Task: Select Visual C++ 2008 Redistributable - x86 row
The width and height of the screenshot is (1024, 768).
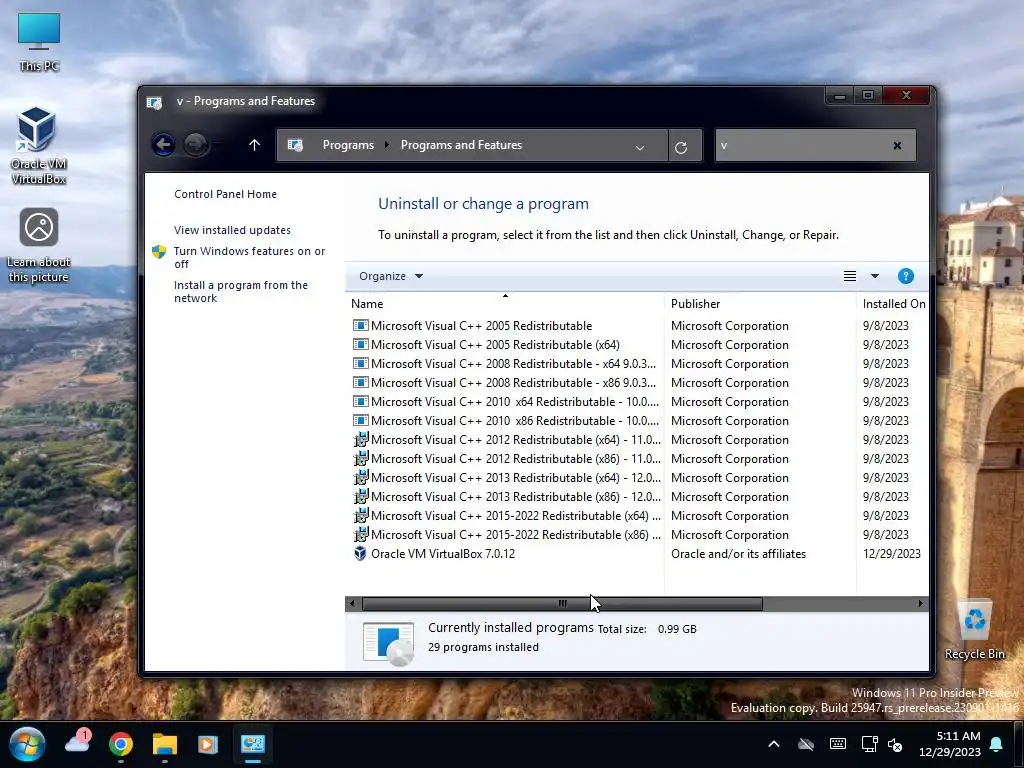Action: (x=637, y=382)
